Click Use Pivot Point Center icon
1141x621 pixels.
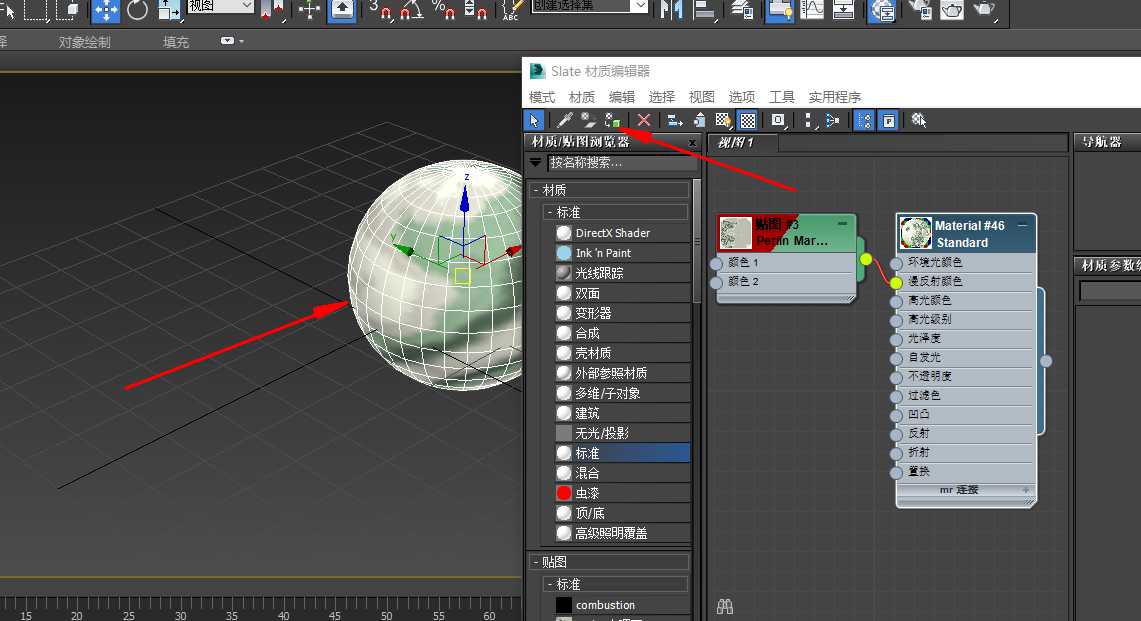pos(271,10)
